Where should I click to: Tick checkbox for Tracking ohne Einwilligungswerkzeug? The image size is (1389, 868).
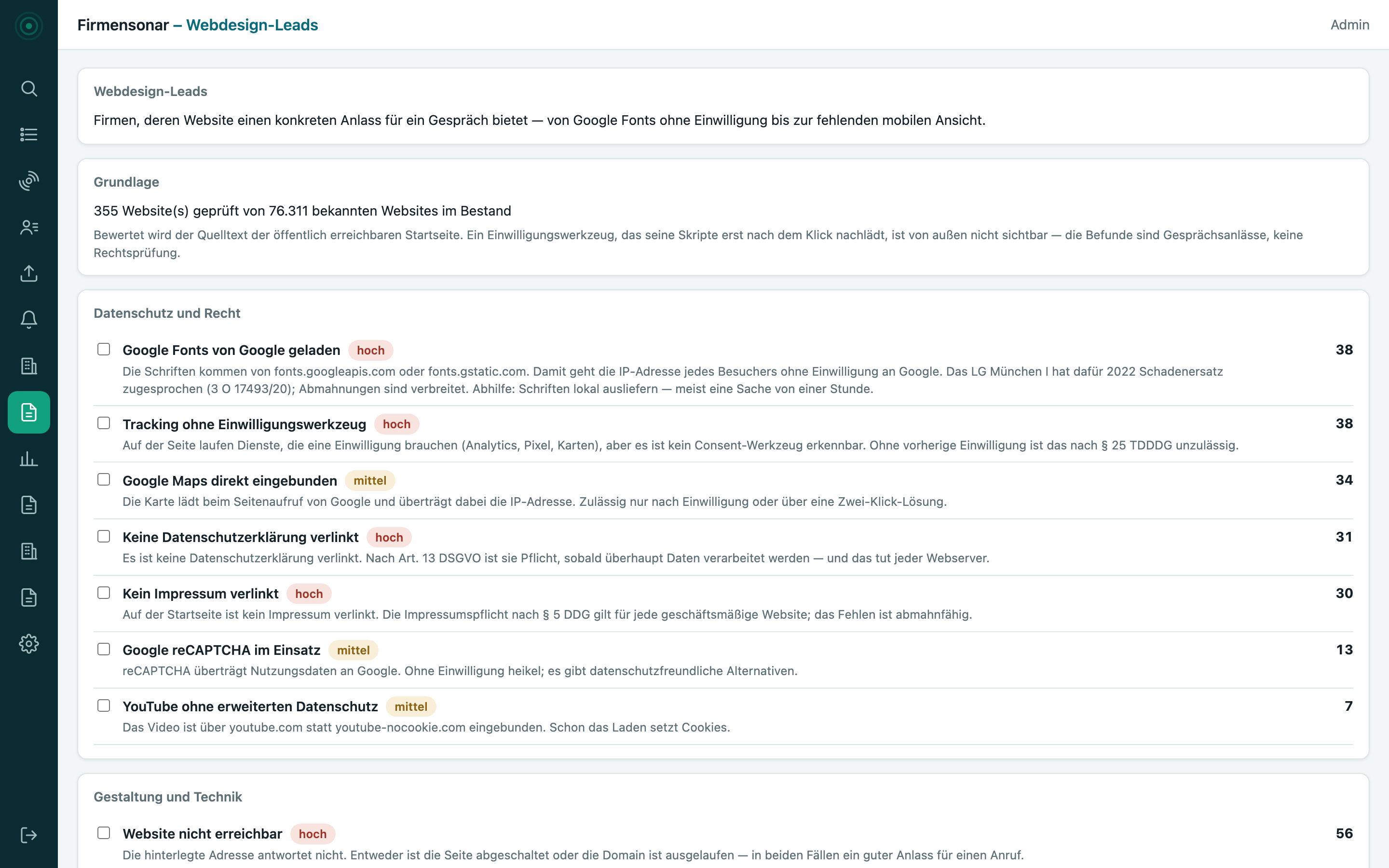click(104, 423)
